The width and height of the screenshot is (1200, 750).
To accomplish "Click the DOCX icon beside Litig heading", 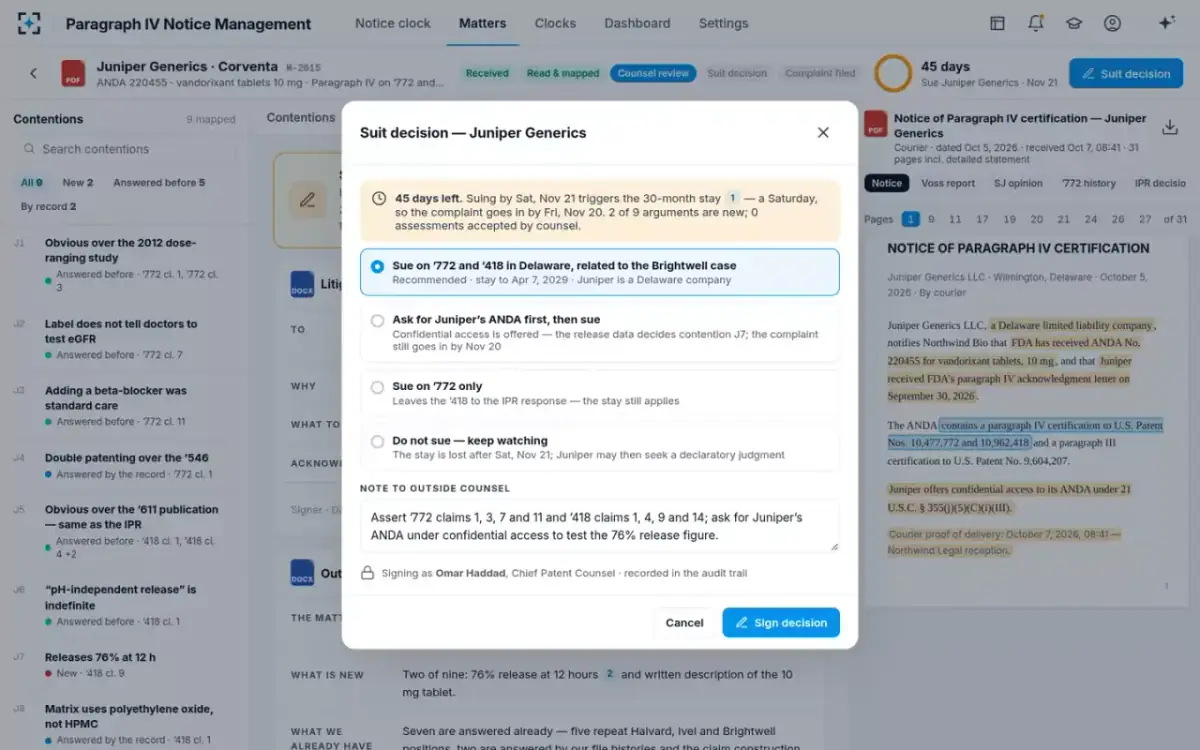I will (x=302, y=283).
